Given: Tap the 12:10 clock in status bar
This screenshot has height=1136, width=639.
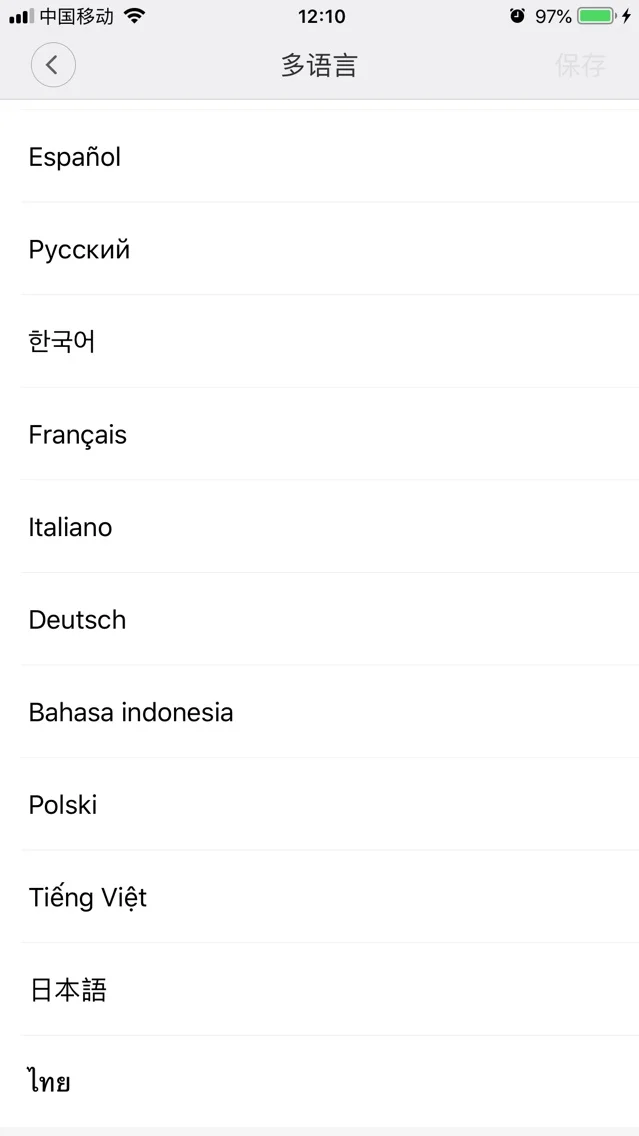Looking at the screenshot, I should tap(322, 16).
